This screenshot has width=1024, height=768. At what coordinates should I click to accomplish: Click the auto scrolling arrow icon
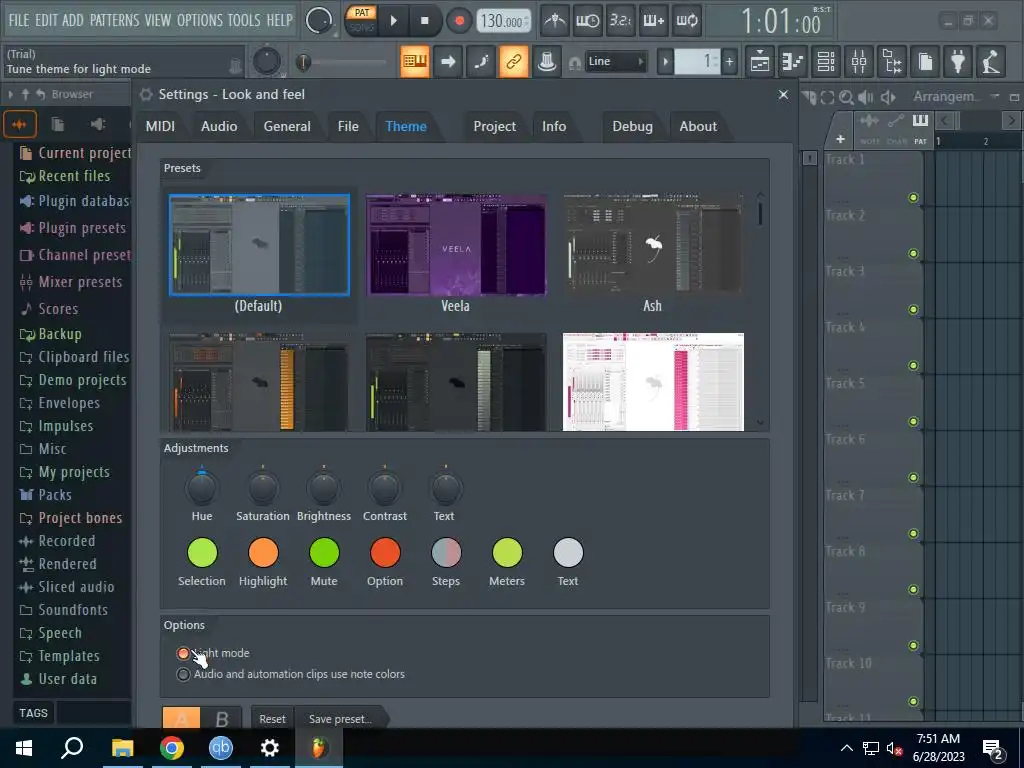448,61
